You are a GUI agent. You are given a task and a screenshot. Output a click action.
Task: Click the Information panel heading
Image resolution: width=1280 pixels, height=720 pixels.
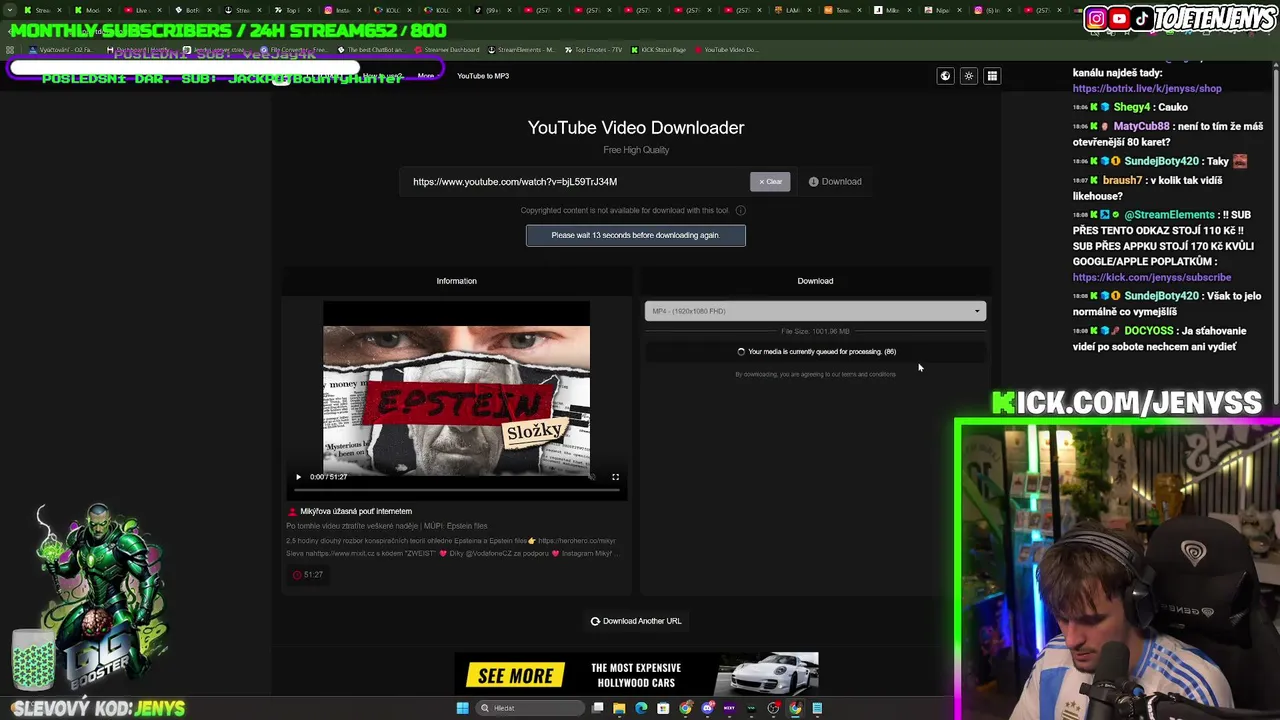pyautogui.click(x=456, y=281)
